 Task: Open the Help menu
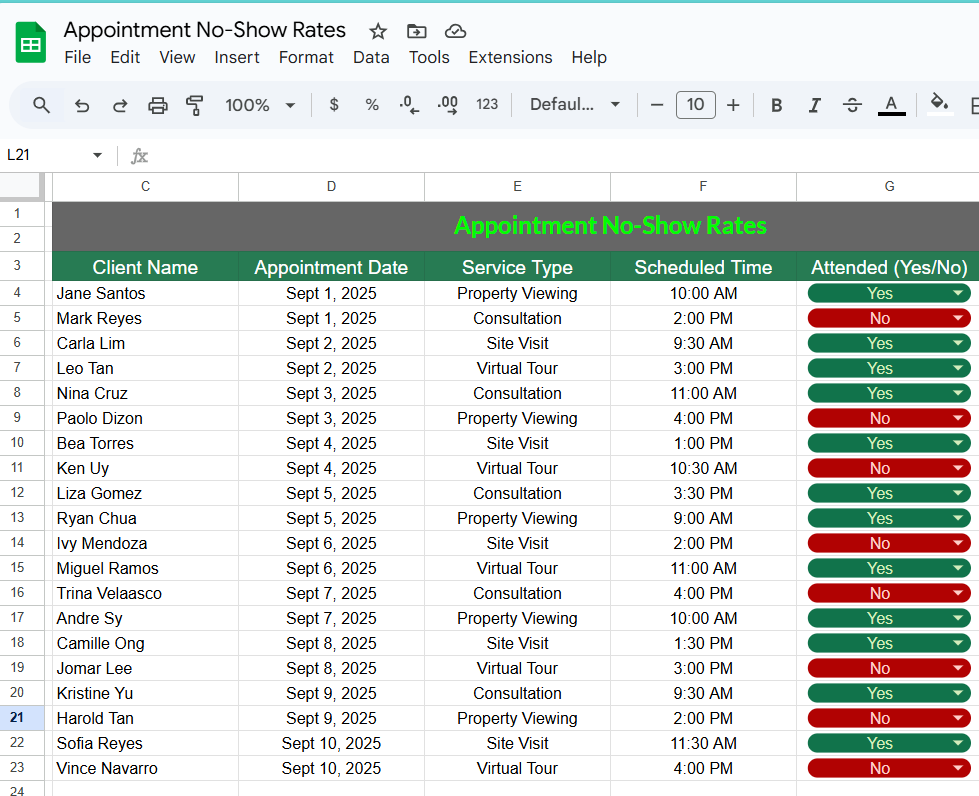(589, 57)
